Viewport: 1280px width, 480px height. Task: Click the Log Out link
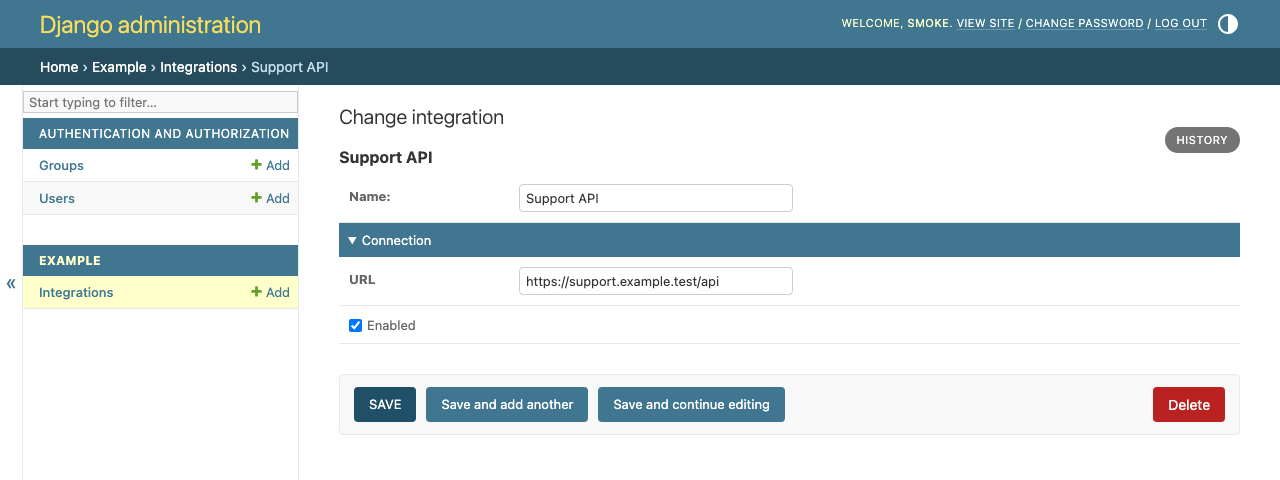1181,24
